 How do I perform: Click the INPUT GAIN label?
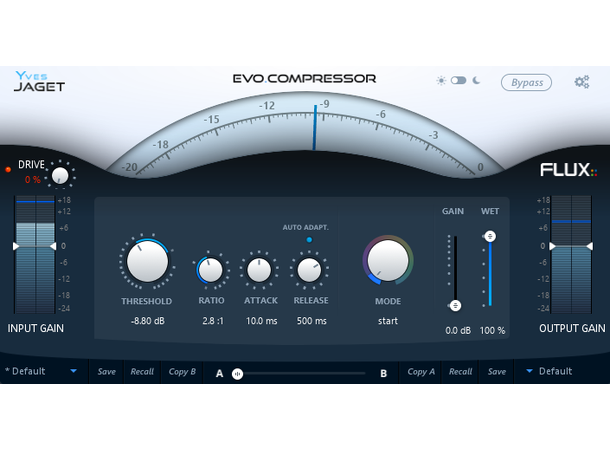pyautogui.click(x=35, y=328)
